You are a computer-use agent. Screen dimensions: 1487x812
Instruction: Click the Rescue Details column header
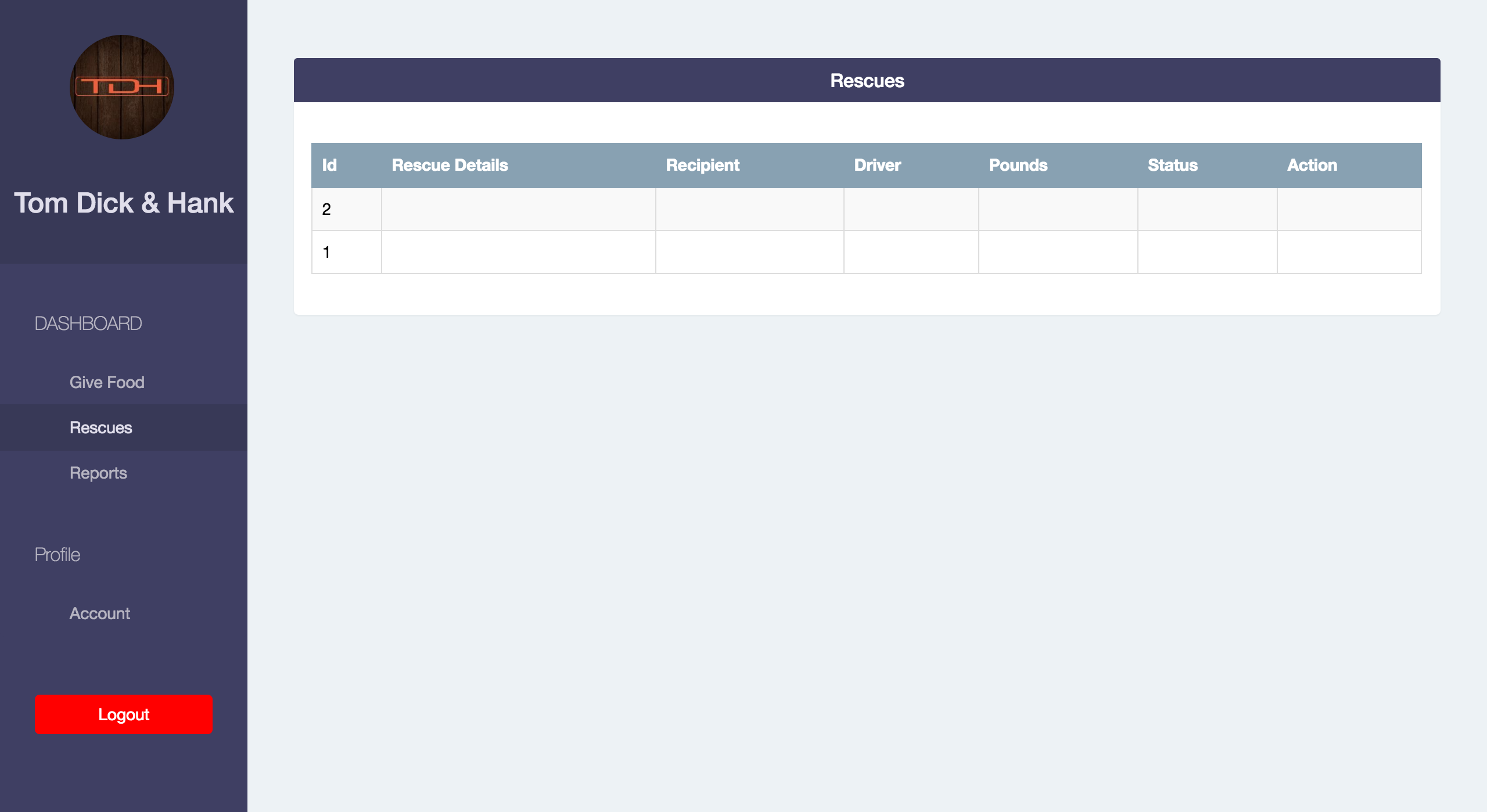519,166
